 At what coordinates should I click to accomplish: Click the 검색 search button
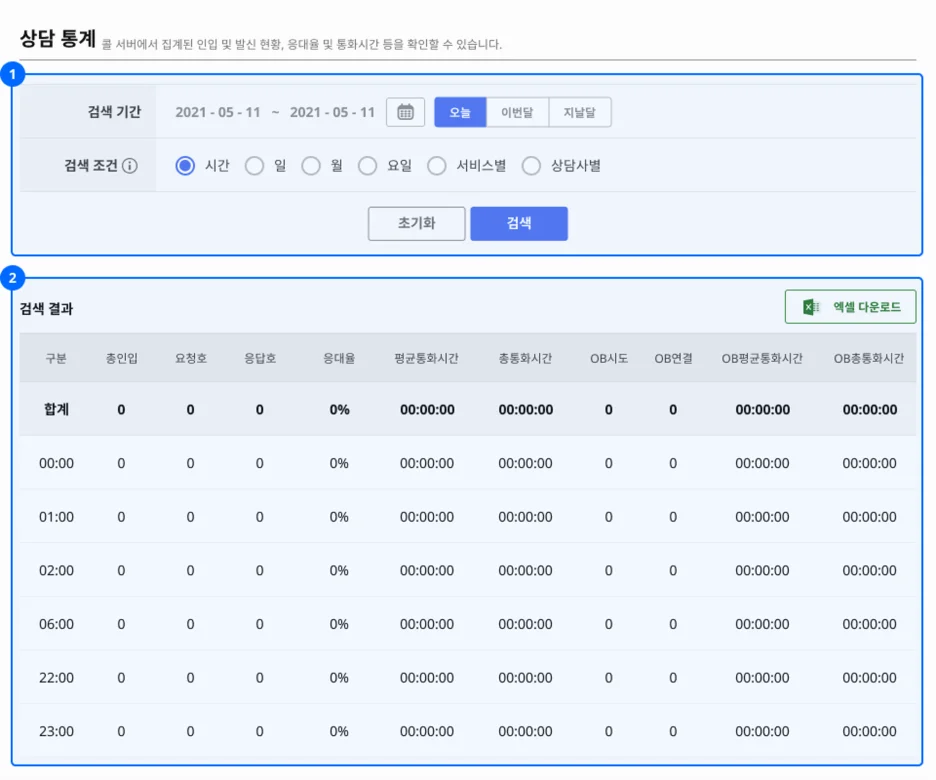(x=519, y=223)
